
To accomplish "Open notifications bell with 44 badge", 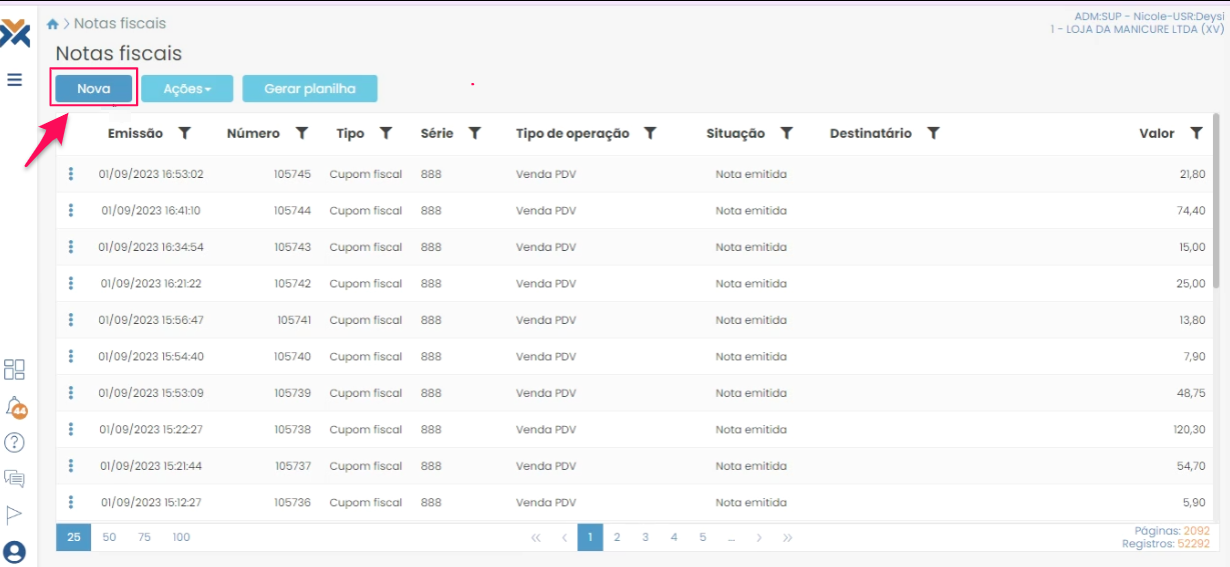I will pyautogui.click(x=15, y=407).
